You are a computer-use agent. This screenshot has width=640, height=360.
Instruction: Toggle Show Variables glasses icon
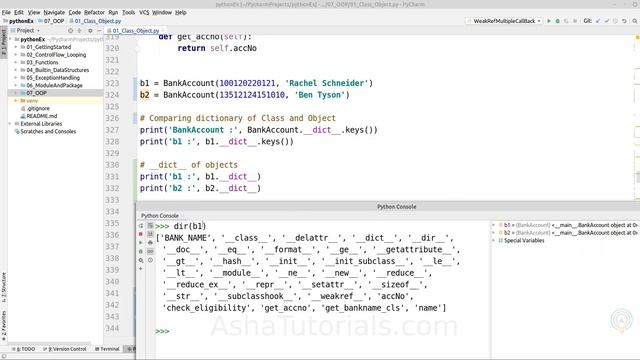(150, 251)
